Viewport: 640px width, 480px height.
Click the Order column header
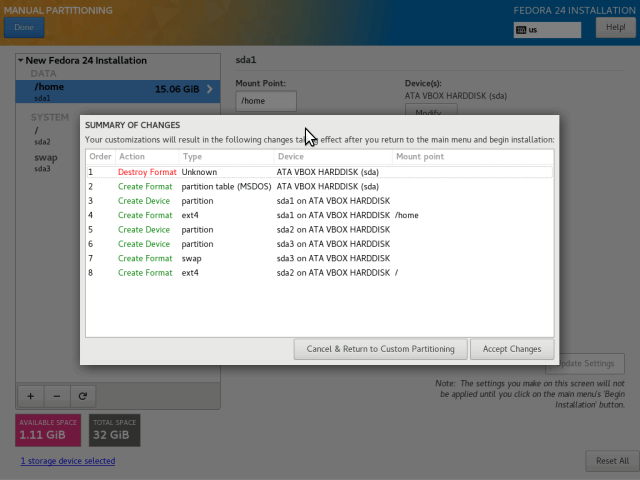pyautogui.click(x=100, y=157)
